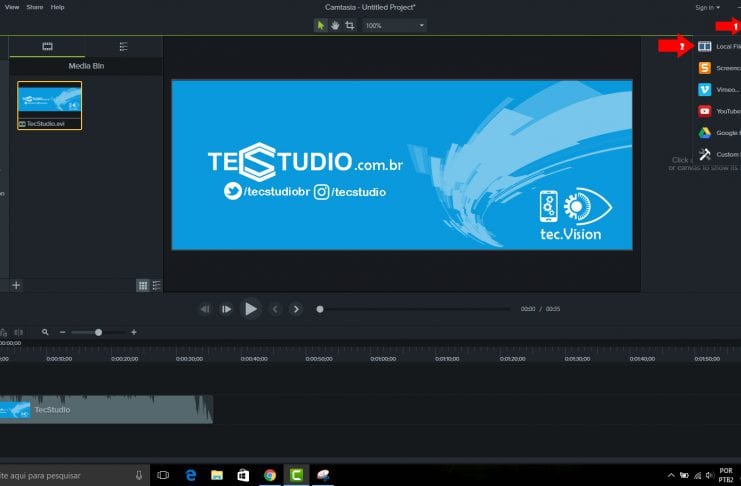Open the Help menu

pyautogui.click(x=57, y=7)
